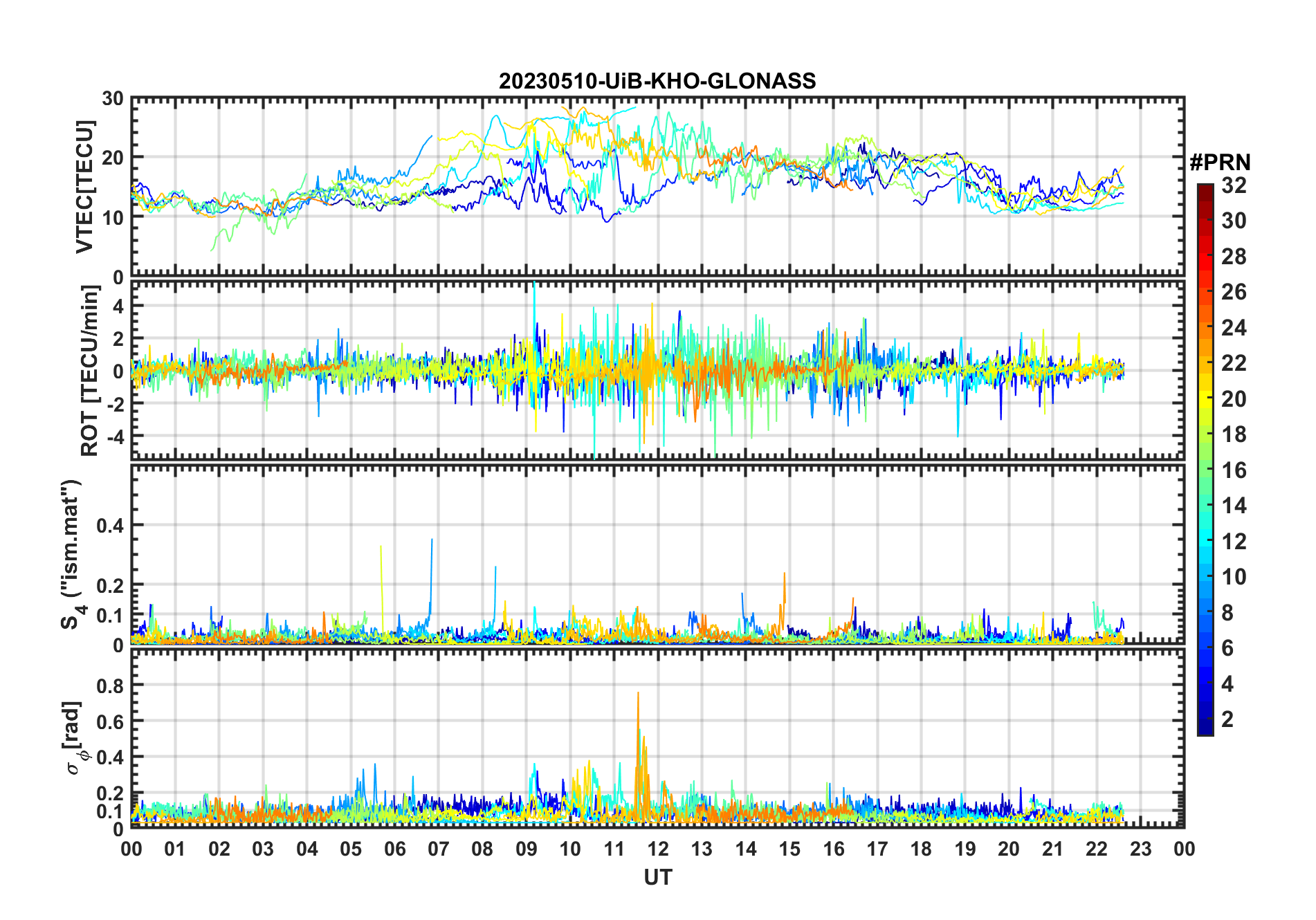Click the sigma-phi [rad] y-axis label
Image resolution: width=1316 pixels, height=920 pixels.
point(75,738)
